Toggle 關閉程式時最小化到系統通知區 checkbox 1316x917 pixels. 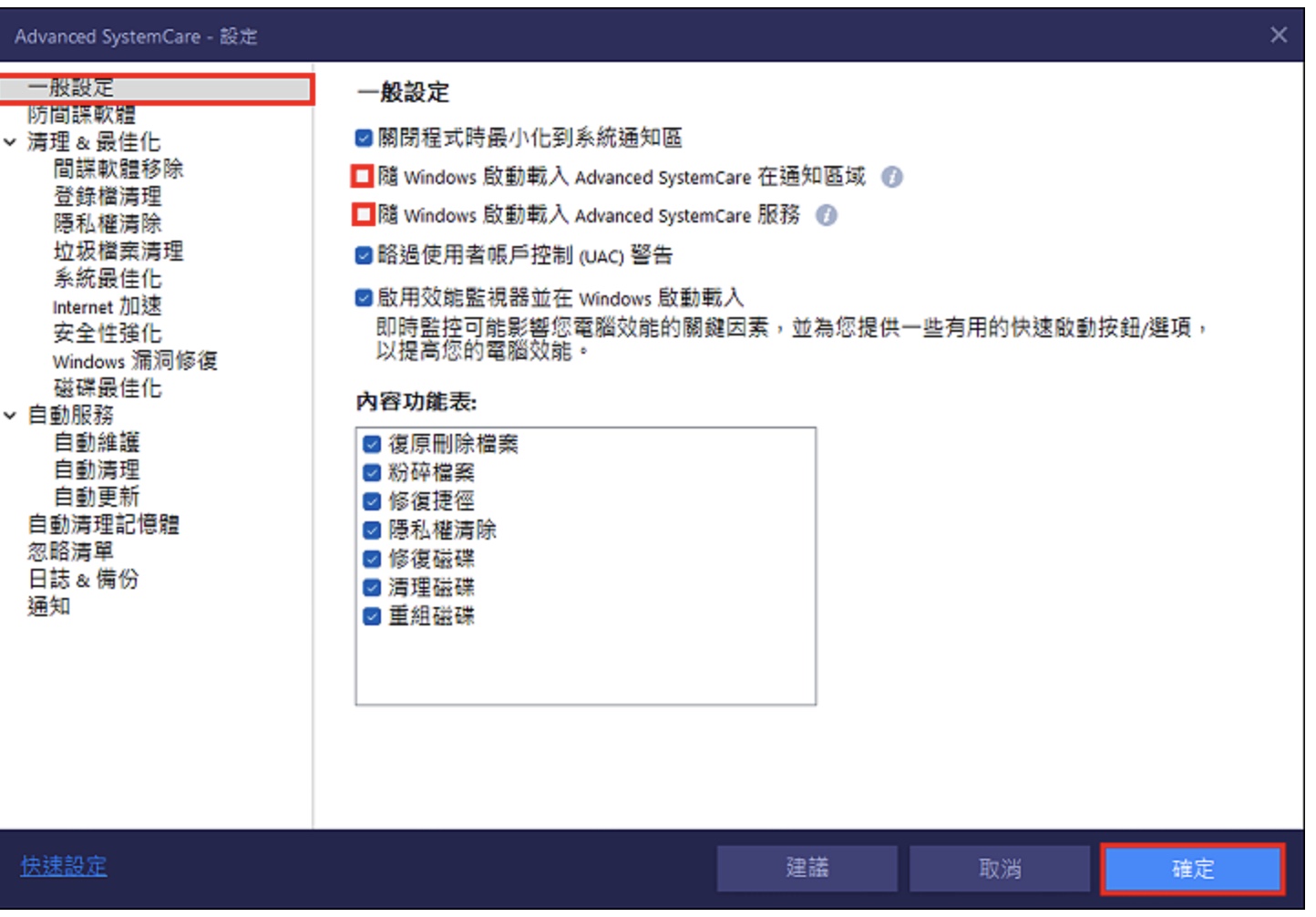click(x=364, y=139)
